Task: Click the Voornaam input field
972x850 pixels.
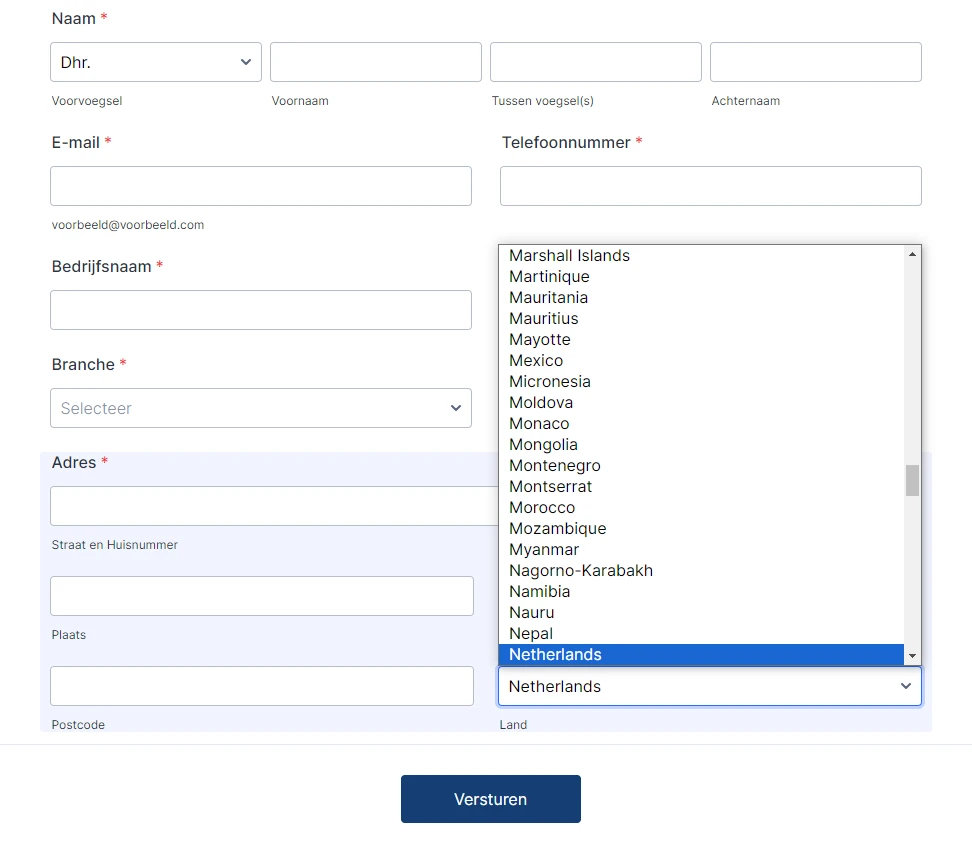Action: pyautogui.click(x=375, y=62)
